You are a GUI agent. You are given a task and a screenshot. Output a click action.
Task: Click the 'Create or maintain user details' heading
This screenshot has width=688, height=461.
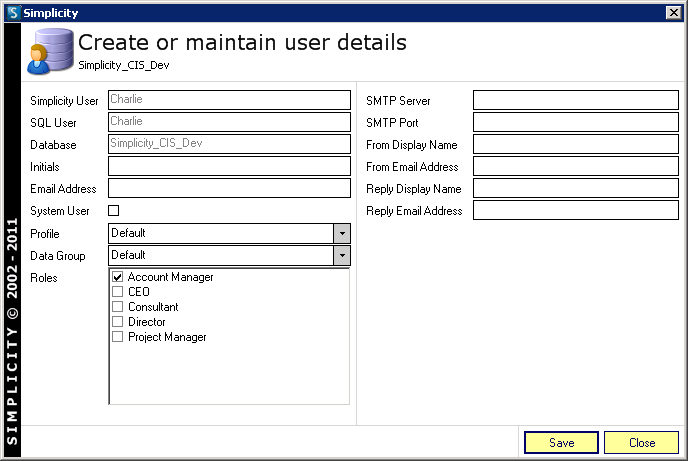coord(242,43)
